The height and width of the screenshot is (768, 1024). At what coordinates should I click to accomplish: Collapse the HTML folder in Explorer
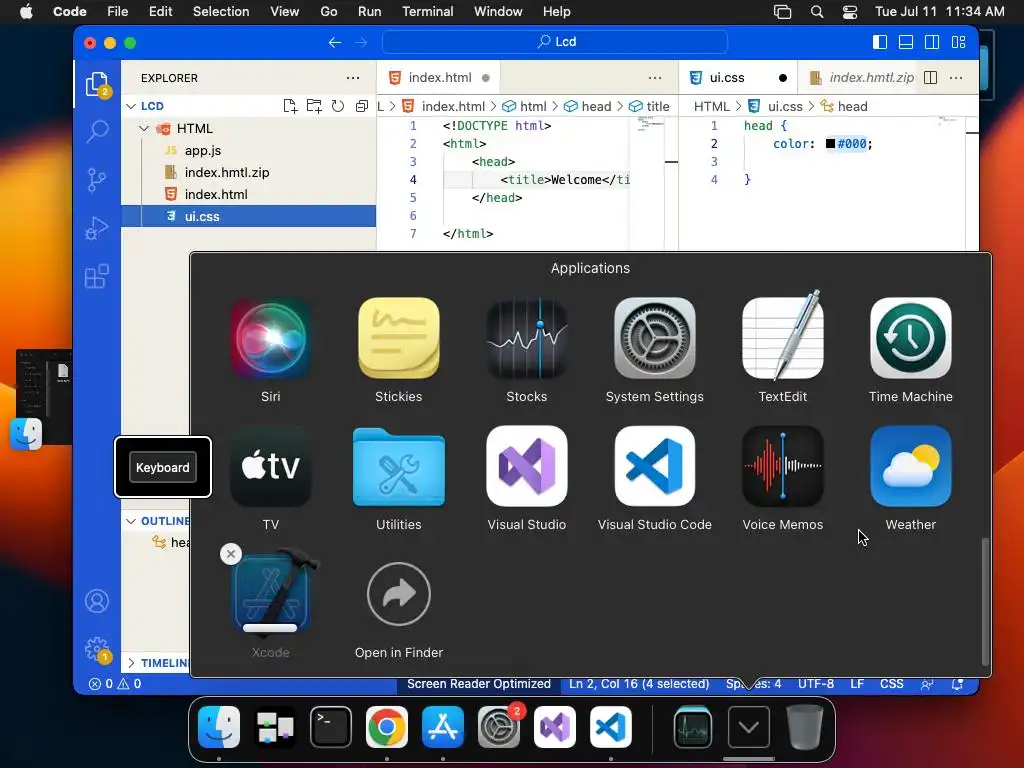click(144, 129)
